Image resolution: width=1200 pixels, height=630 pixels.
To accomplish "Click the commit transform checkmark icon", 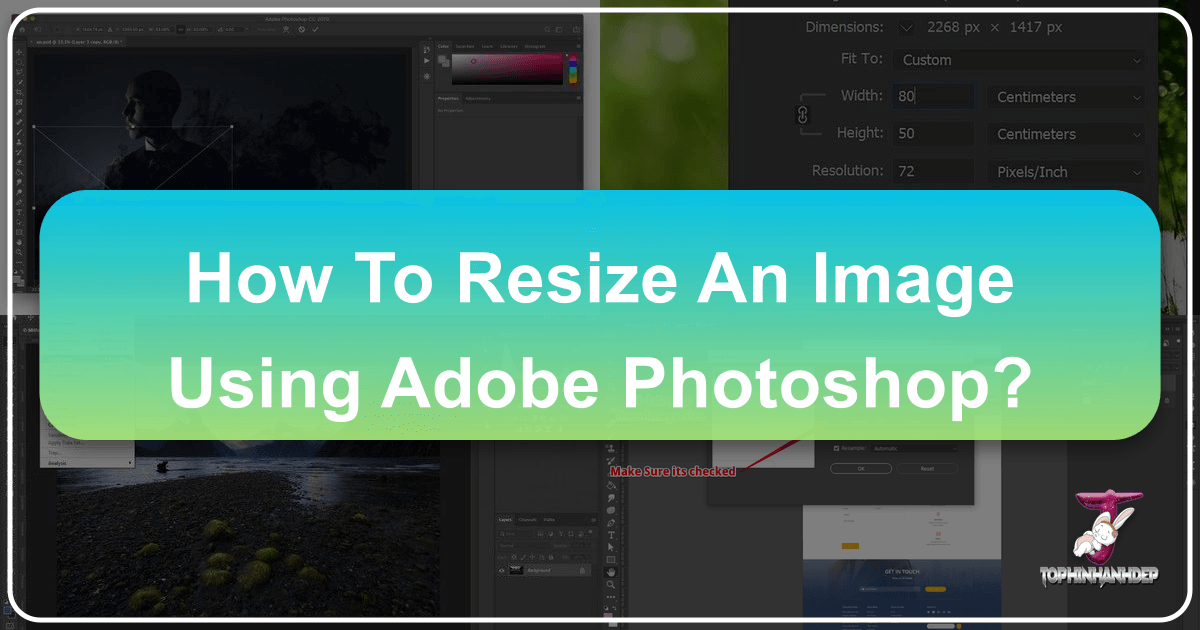I will [x=316, y=29].
